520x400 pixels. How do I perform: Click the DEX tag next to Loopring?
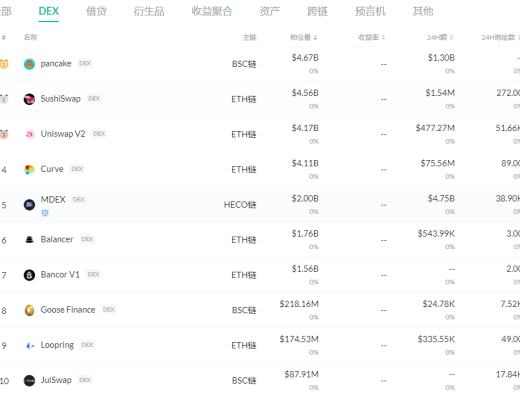click(x=87, y=345)
